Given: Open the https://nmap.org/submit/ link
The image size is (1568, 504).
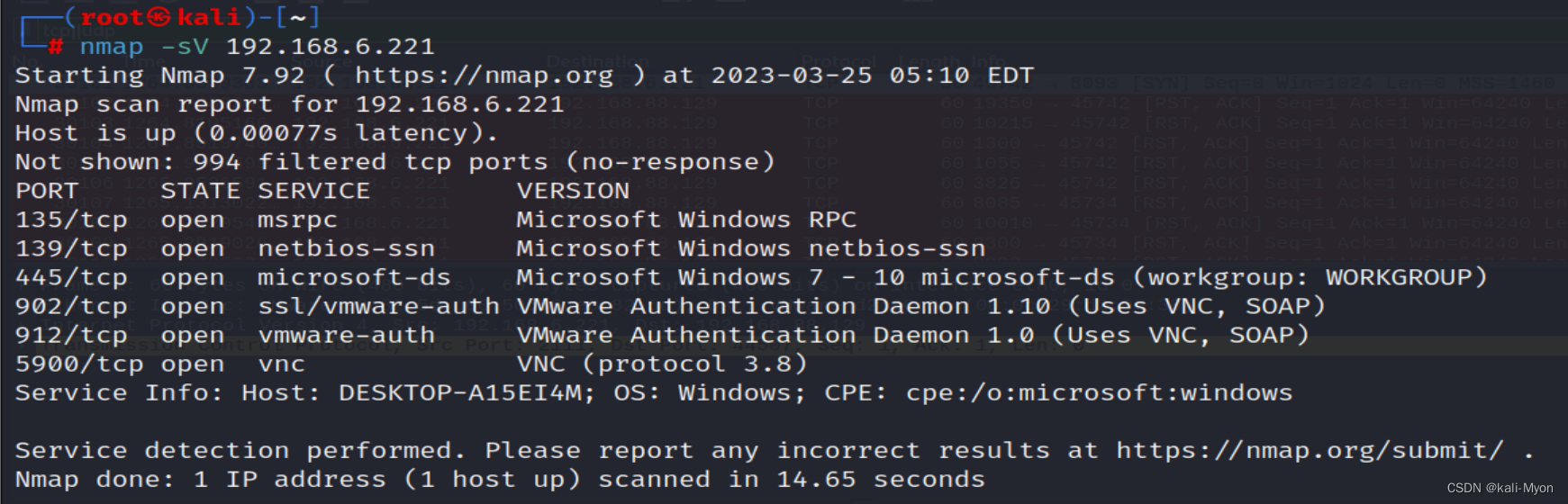Looking at the screenshot, I should (1310, 450).
